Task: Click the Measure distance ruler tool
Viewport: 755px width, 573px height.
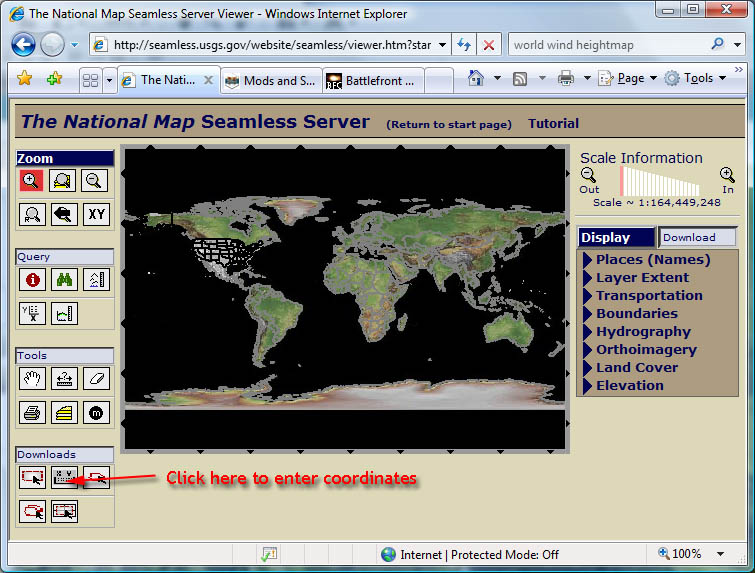Action: tap(64, 378)
